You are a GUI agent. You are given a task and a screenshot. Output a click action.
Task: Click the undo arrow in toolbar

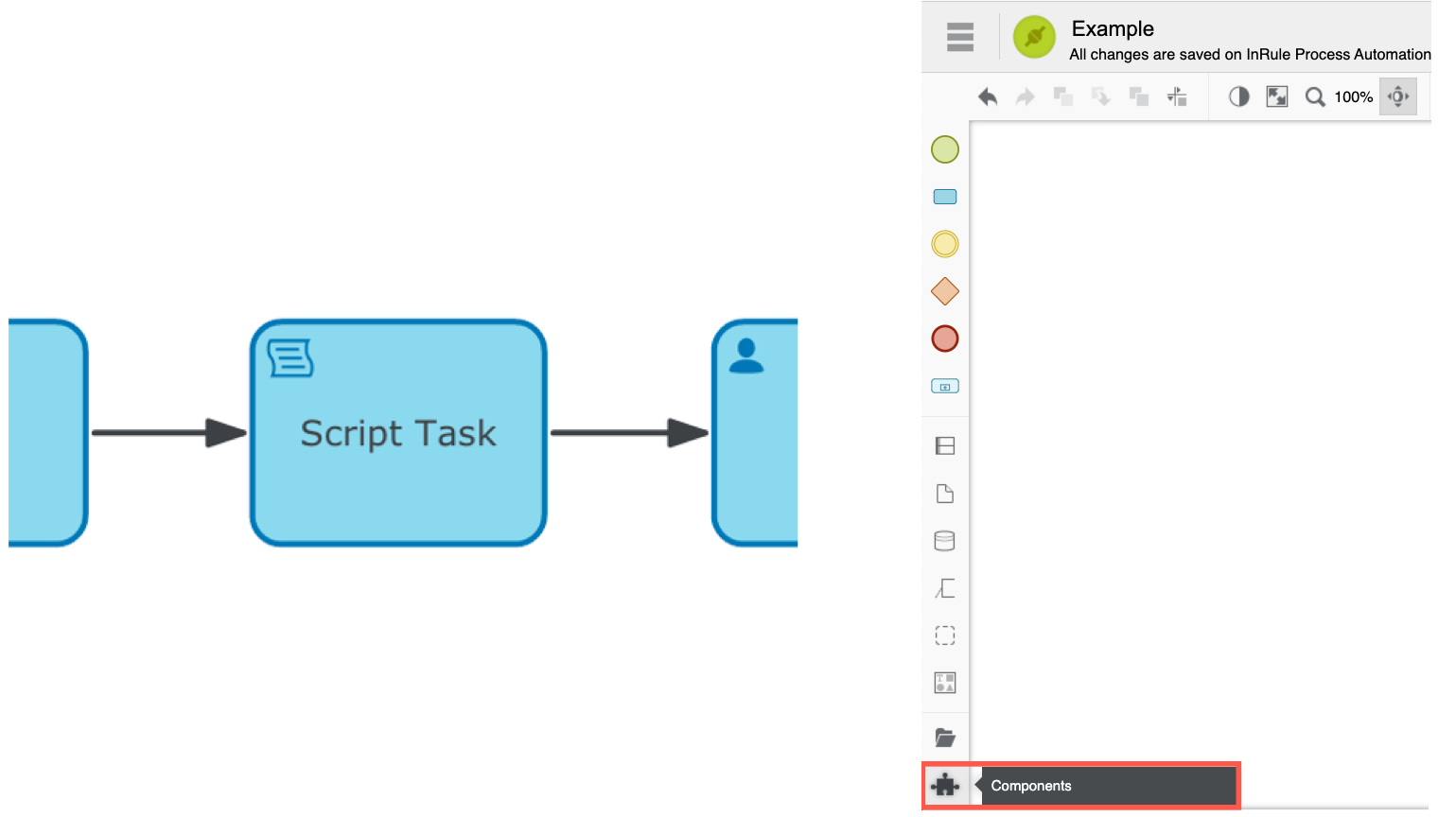coord(988,96)
